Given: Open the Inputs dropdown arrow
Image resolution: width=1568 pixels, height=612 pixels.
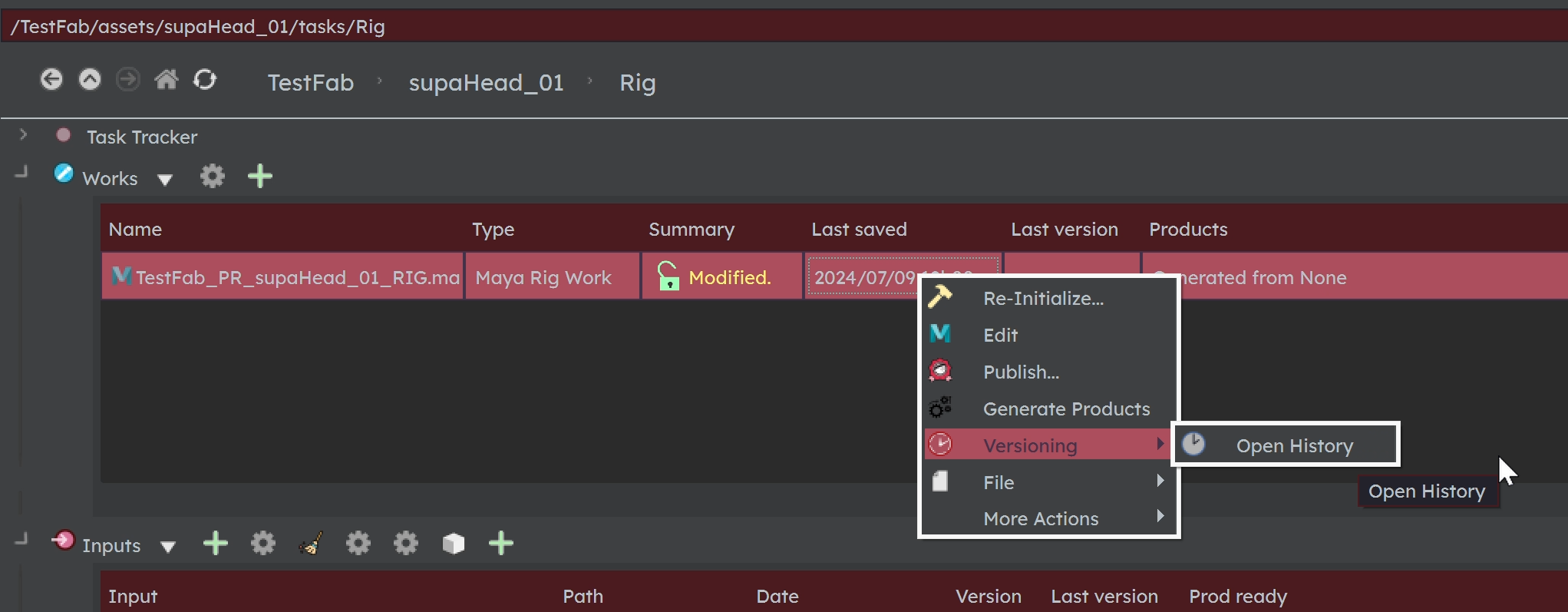Looking at the screenshot, I should [168, 547].
